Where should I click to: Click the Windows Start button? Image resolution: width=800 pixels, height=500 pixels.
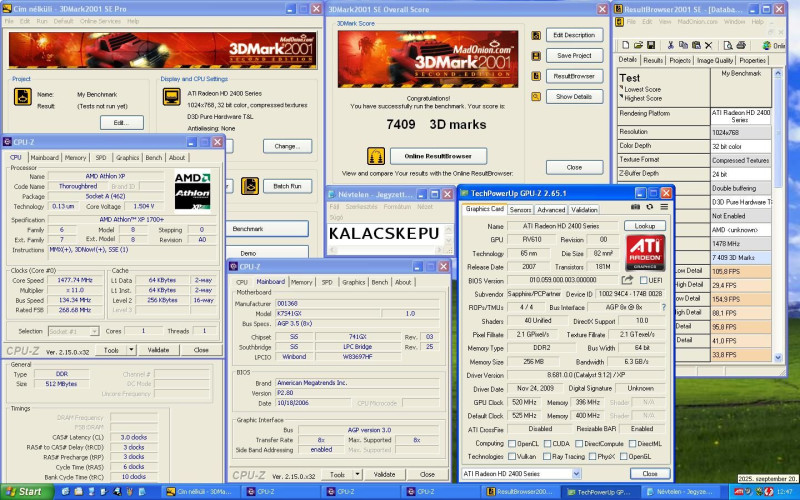(26, 492)
